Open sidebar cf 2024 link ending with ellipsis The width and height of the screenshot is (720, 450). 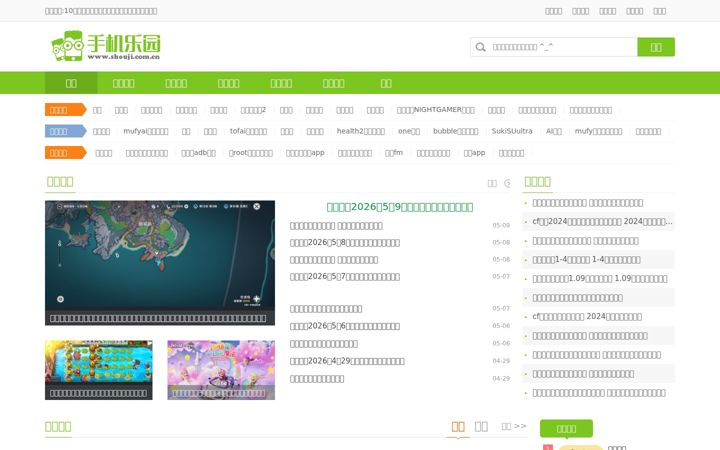(x=602, y=221)
